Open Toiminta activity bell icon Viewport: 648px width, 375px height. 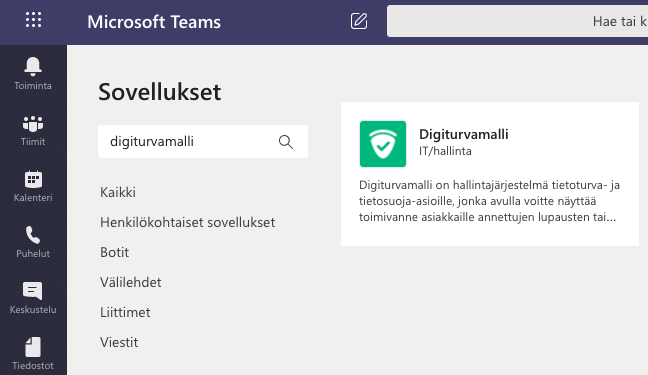pyautogui.click(x=33, y=67)
